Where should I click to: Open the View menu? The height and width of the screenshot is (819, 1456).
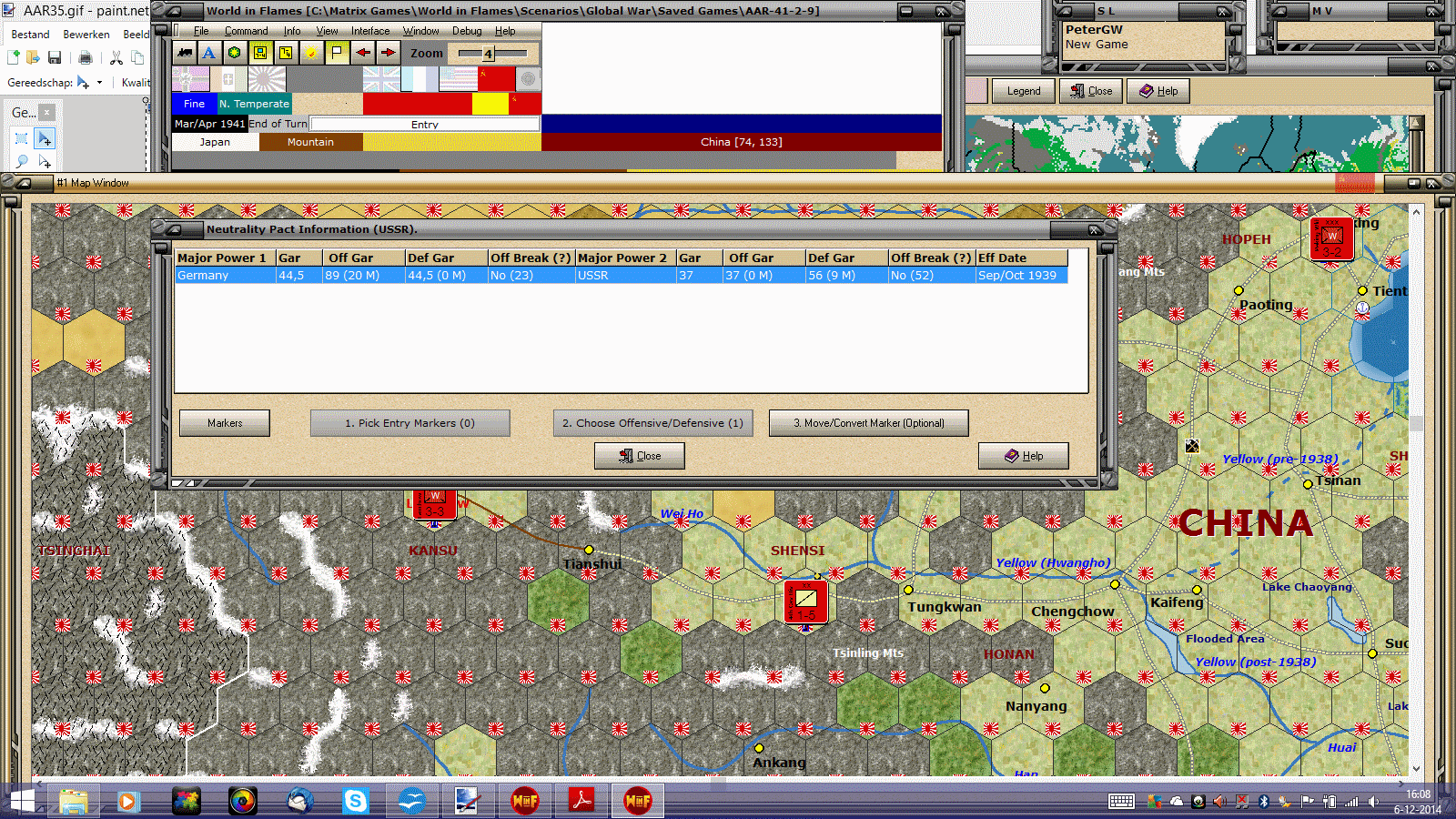point(327,31)
